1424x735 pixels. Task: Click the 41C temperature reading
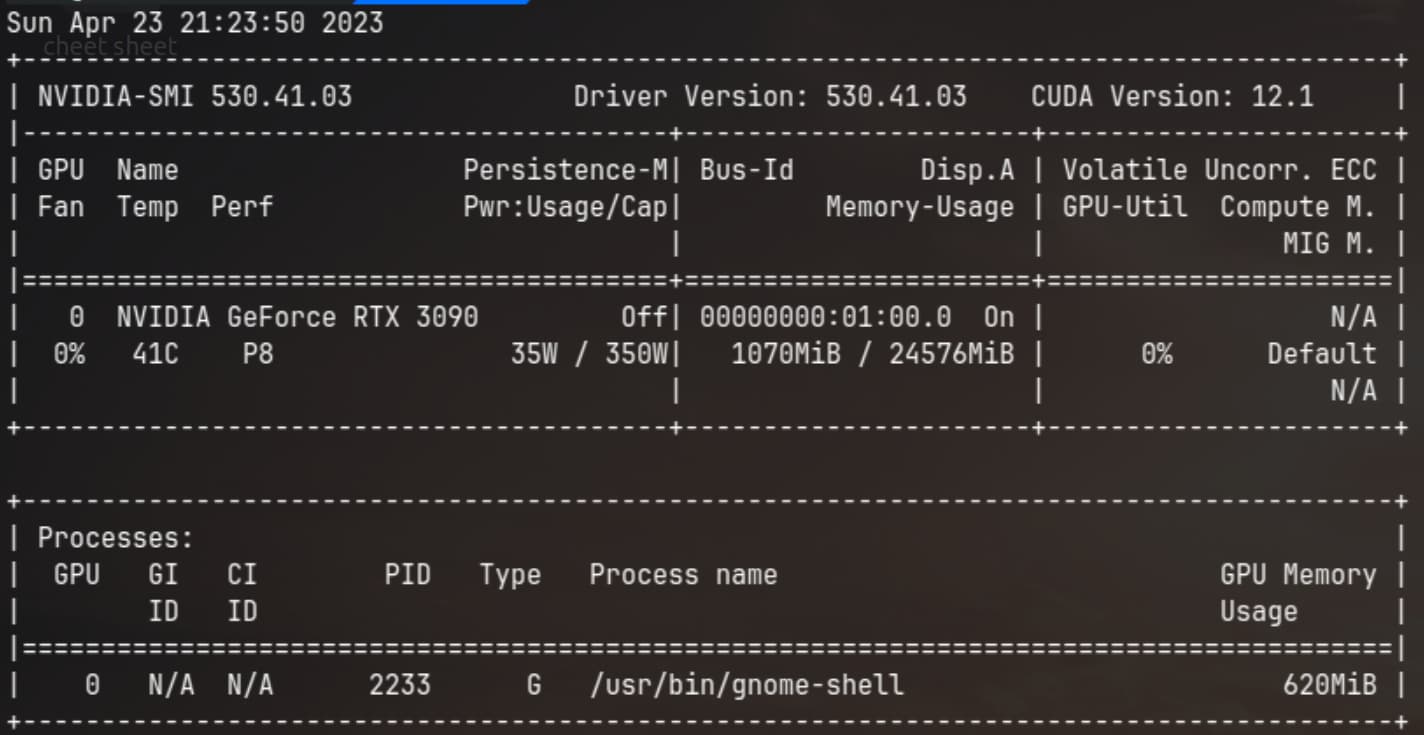[x=155, y=354]
